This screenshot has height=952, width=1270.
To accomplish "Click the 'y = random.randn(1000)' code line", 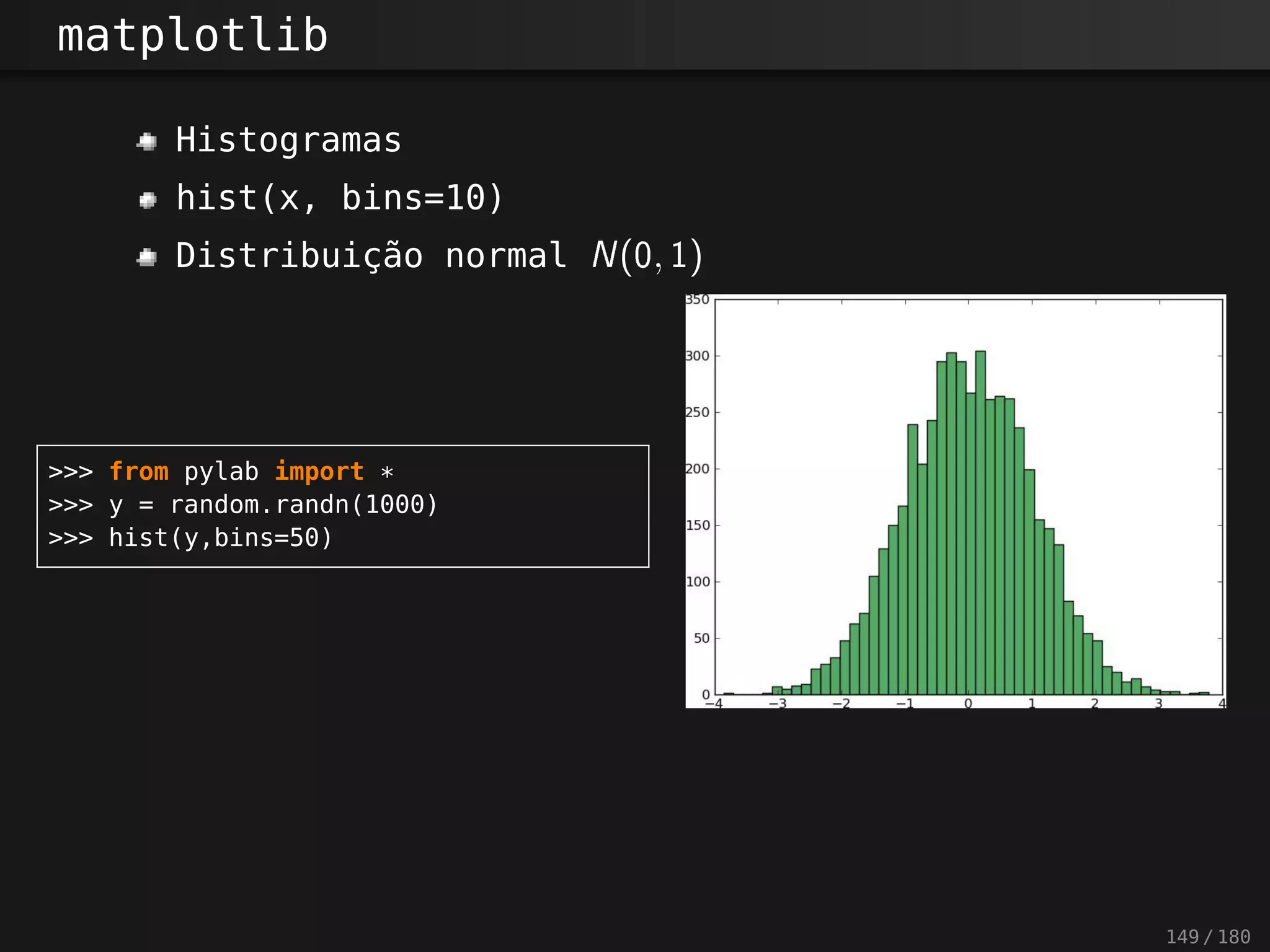I will tap(243, 505).
